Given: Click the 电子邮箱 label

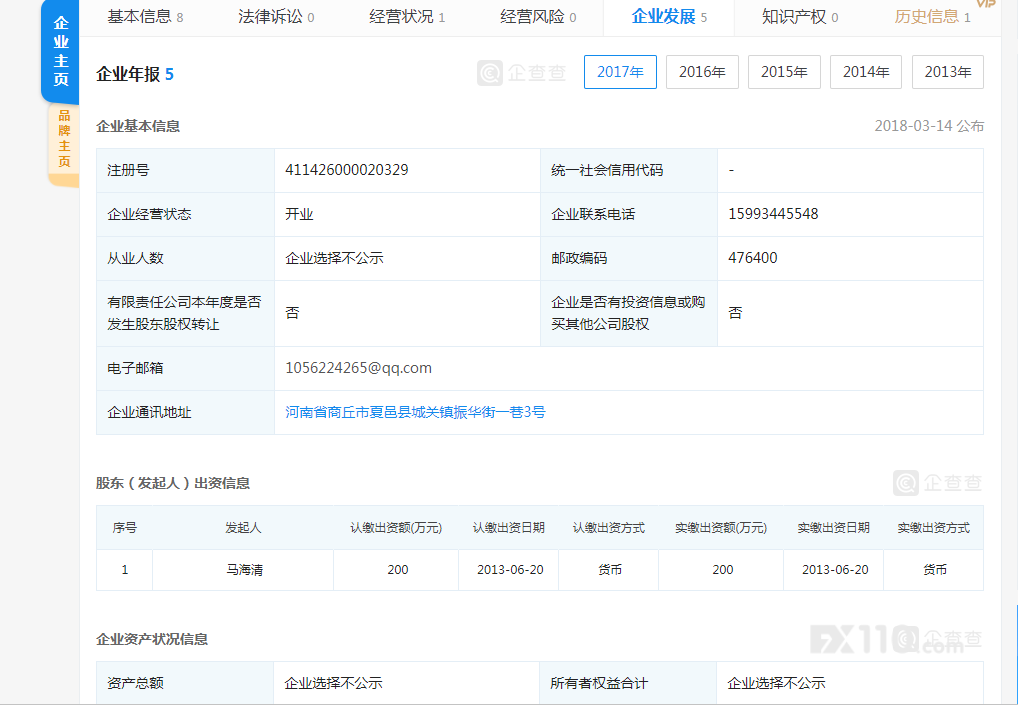Looking at the screenshot, I should pyautogui.click(x=135, y=368).
